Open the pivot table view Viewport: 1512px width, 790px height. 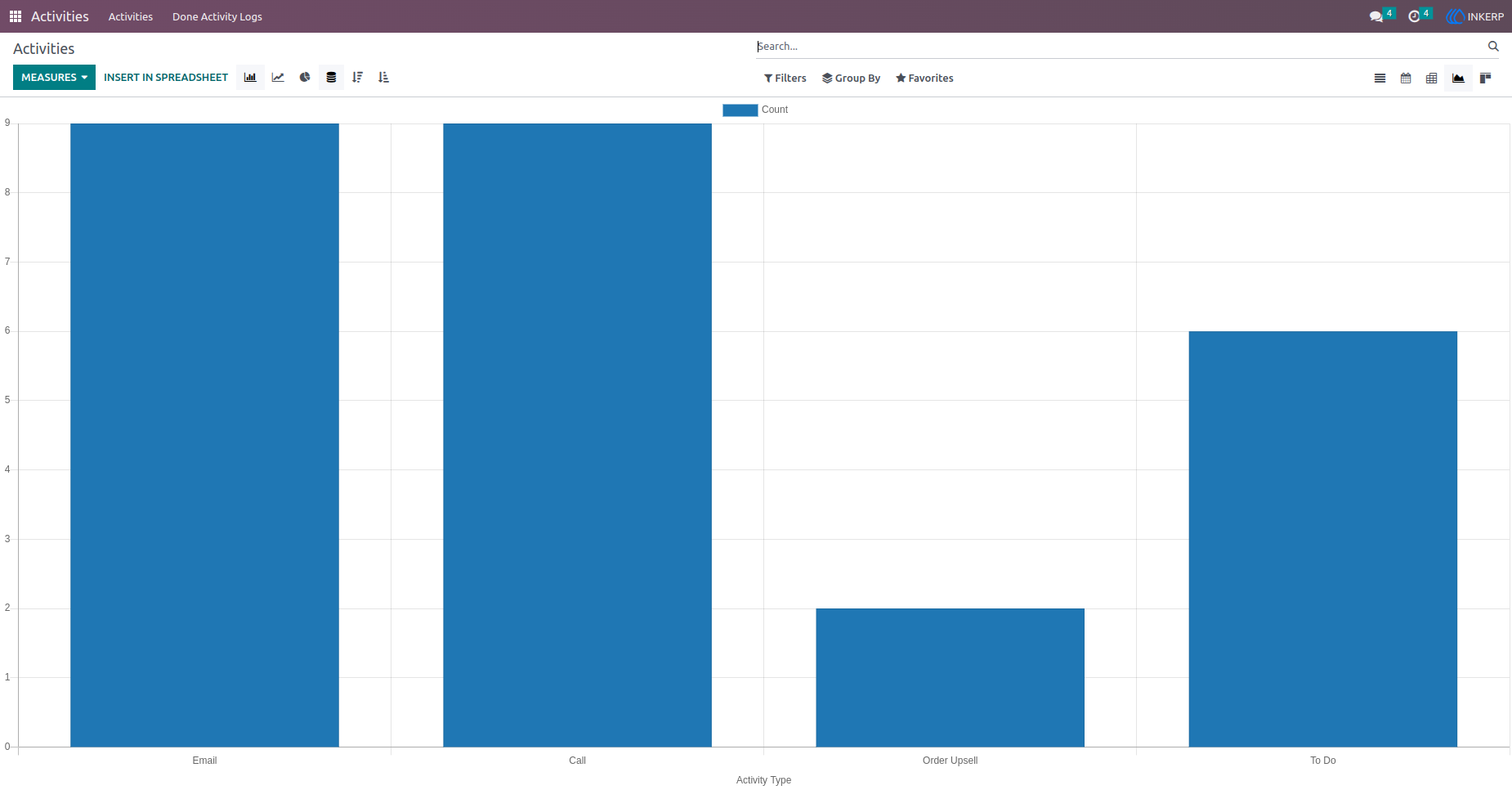1431,79
